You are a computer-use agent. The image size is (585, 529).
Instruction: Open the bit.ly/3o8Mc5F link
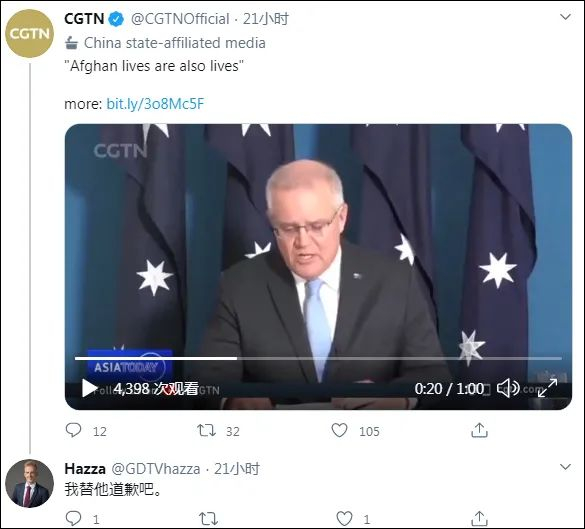coord(155,104)
